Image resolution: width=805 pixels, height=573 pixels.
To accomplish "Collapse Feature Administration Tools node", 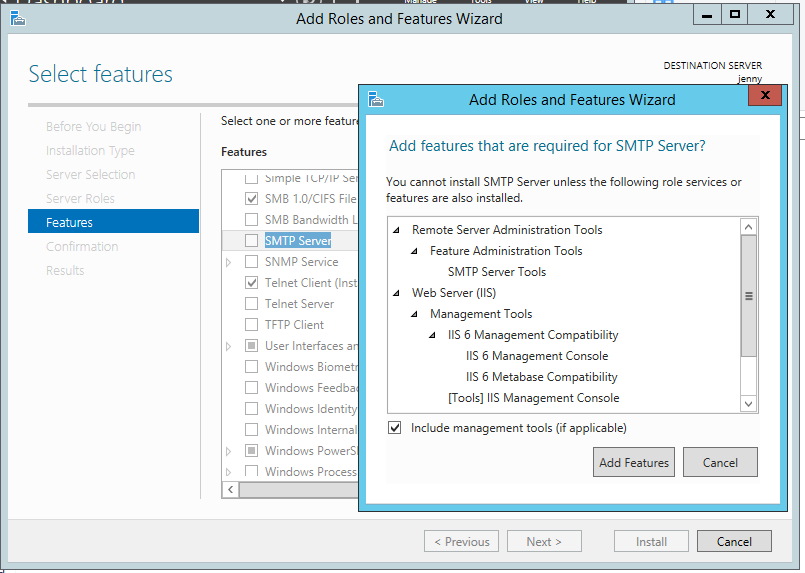I will [x=414, y=251].
